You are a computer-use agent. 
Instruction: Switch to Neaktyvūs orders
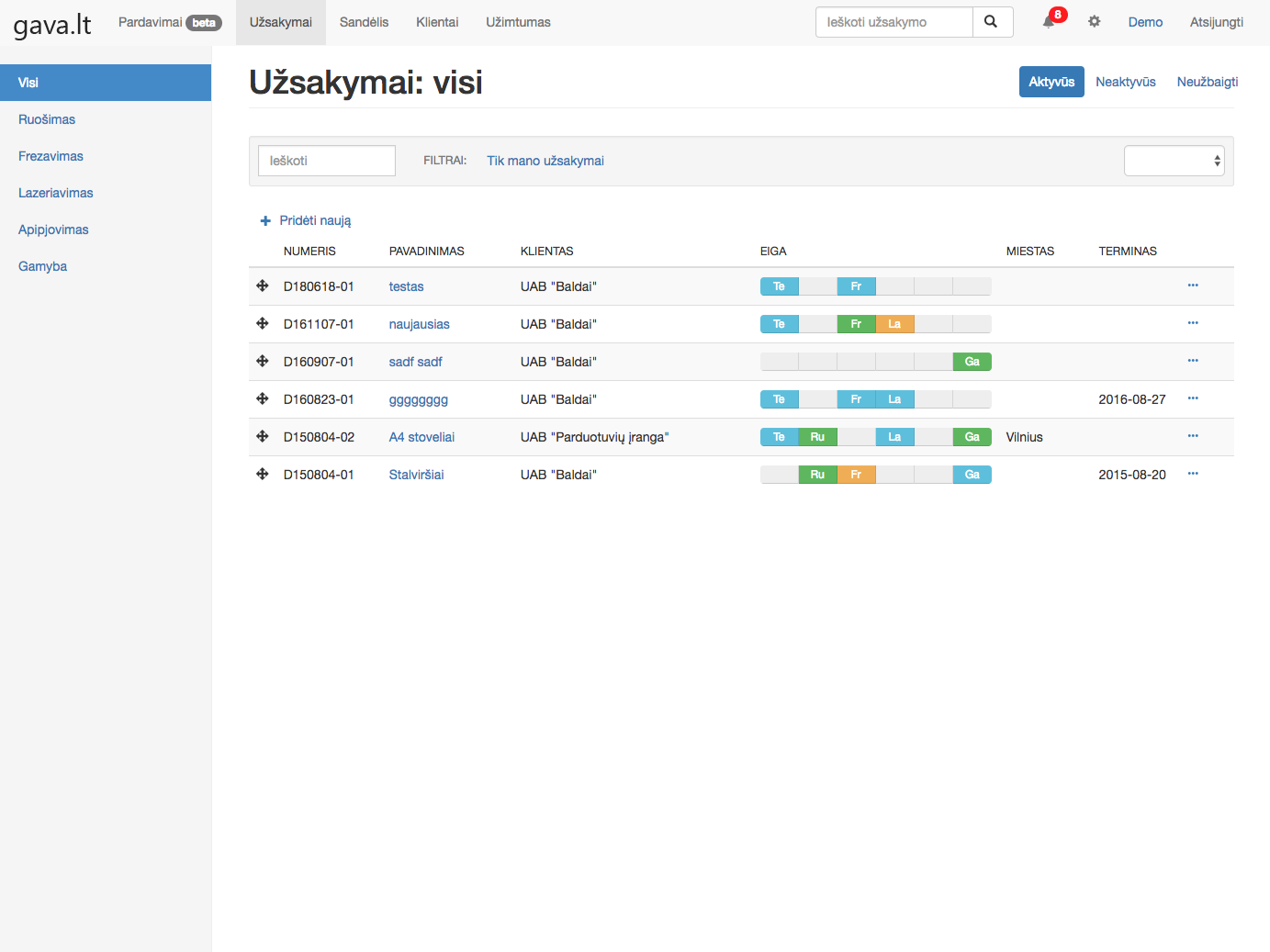pyautogui.click(x=1125, y=82)
